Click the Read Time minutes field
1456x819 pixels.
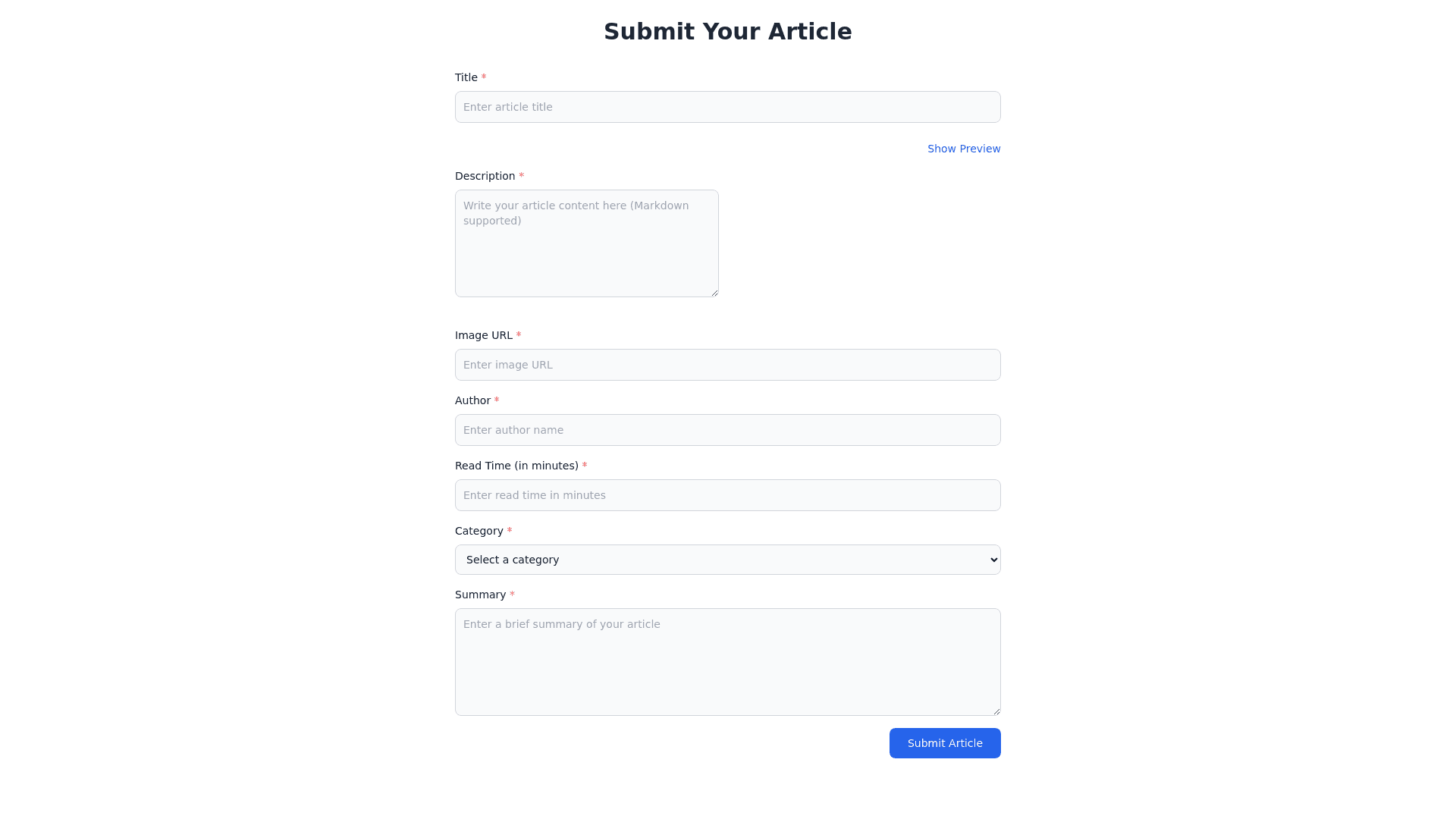[727, 495]
